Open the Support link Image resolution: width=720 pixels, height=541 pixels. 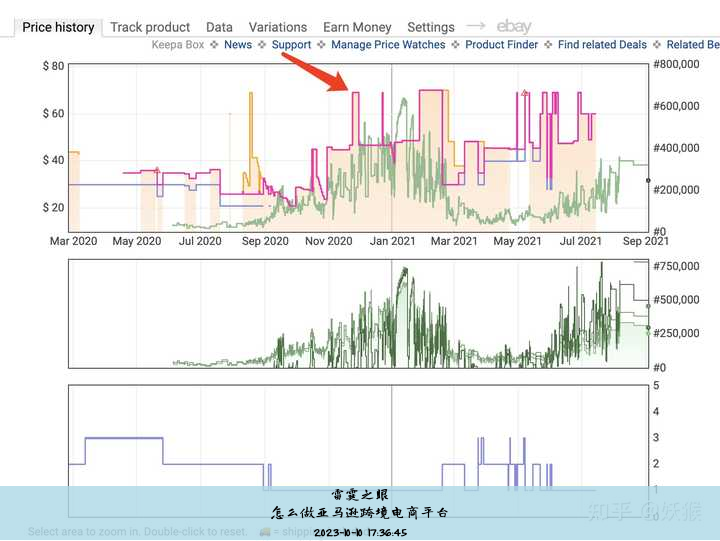291,45
